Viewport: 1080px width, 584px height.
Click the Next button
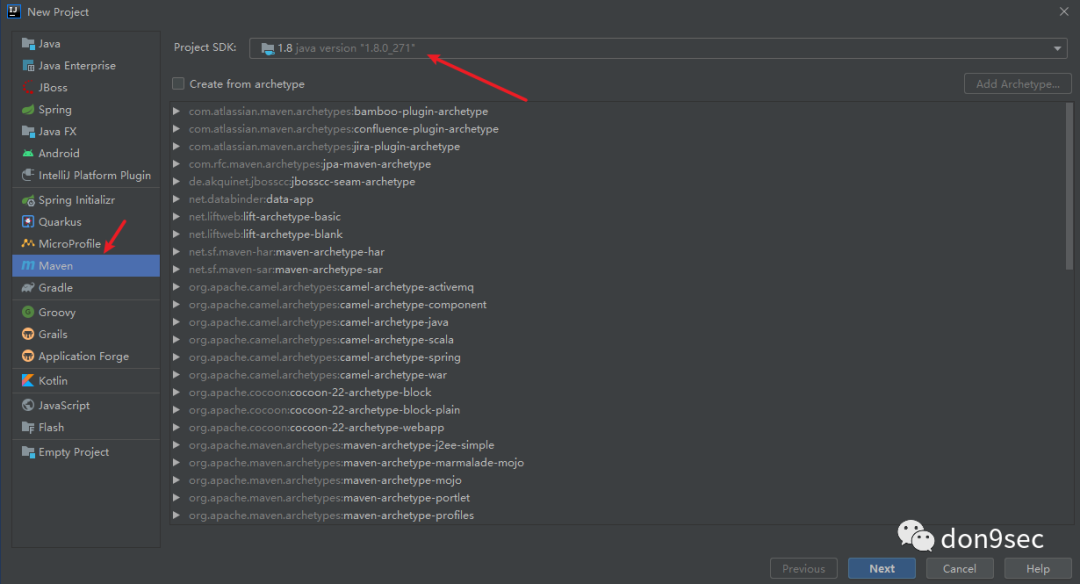882,569
